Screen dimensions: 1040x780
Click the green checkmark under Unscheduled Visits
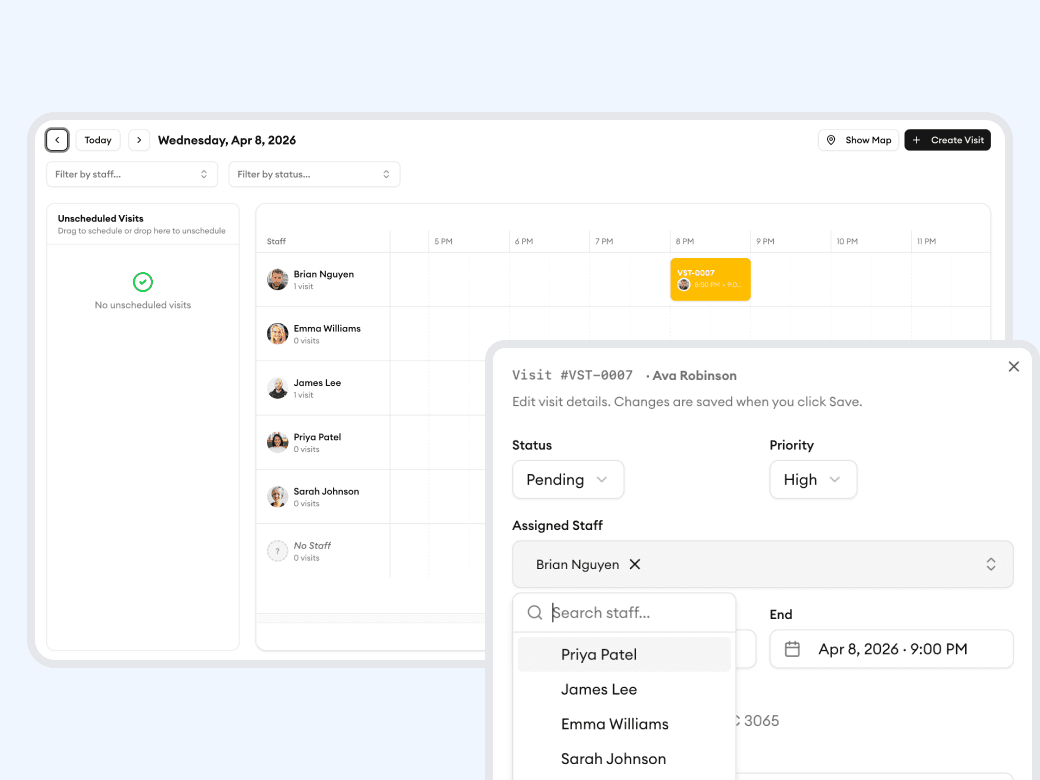point(143,283)
